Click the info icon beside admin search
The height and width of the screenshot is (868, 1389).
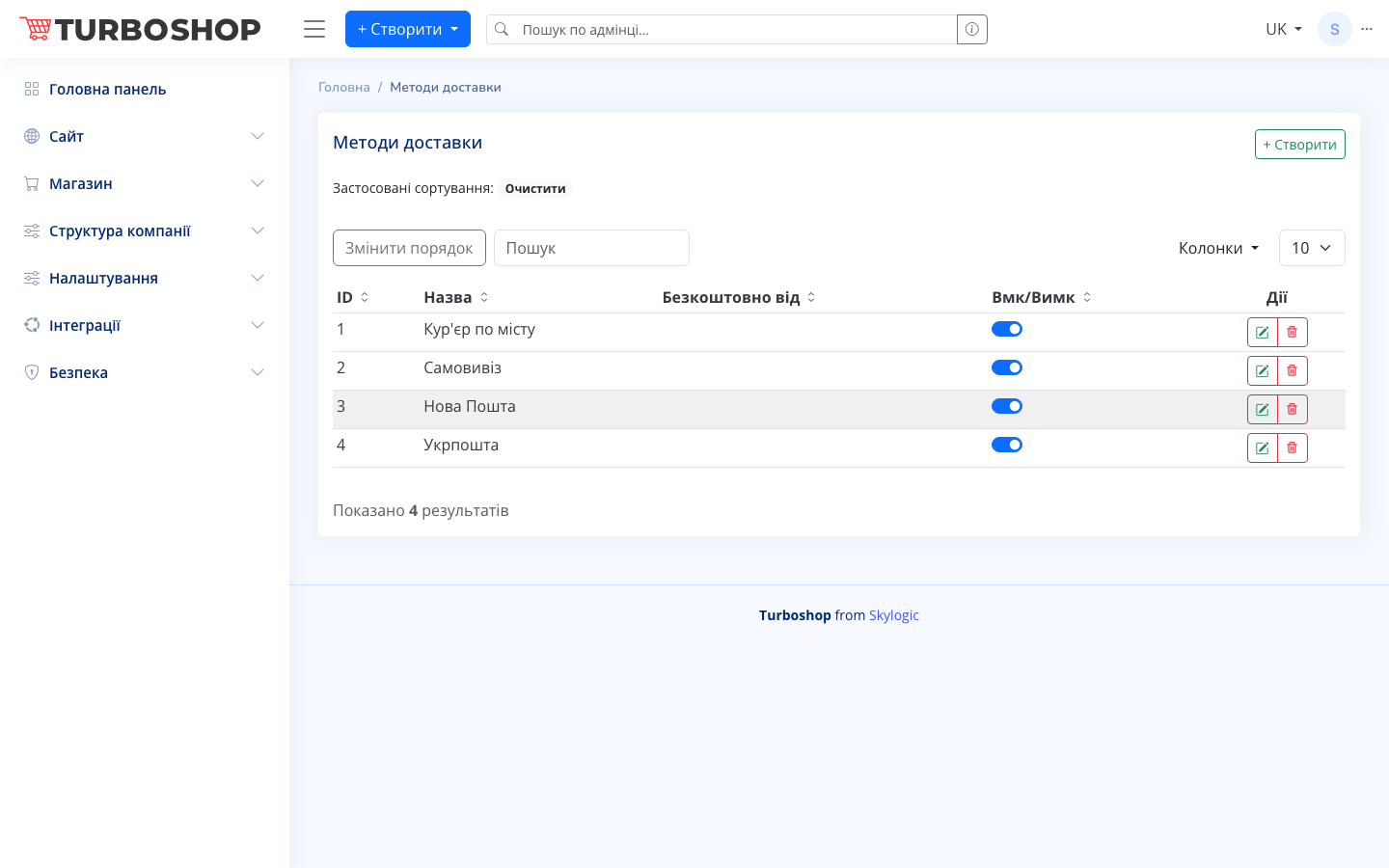point(972,29)
